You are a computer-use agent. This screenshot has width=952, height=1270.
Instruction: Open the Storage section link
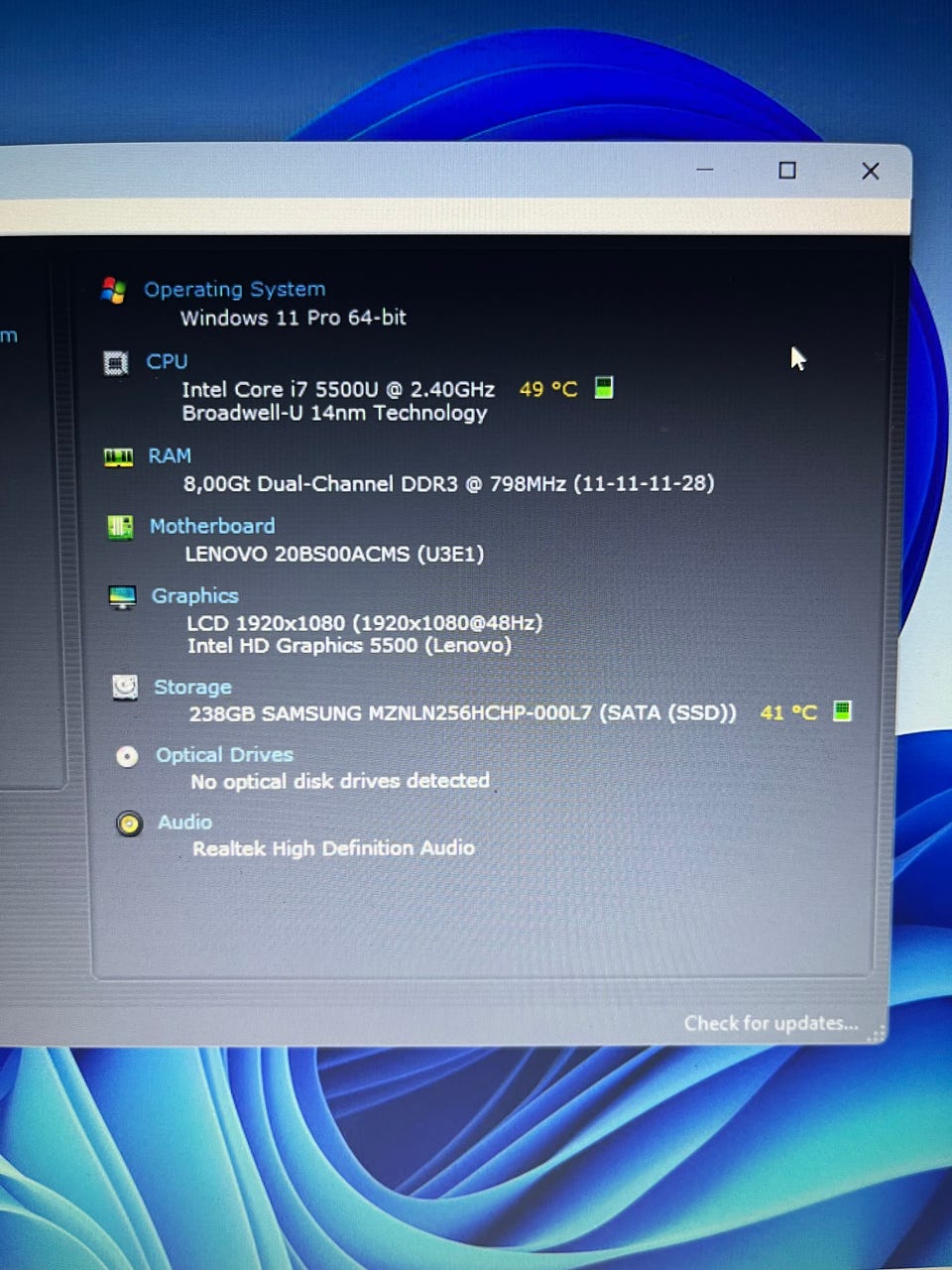coord(192,687)
